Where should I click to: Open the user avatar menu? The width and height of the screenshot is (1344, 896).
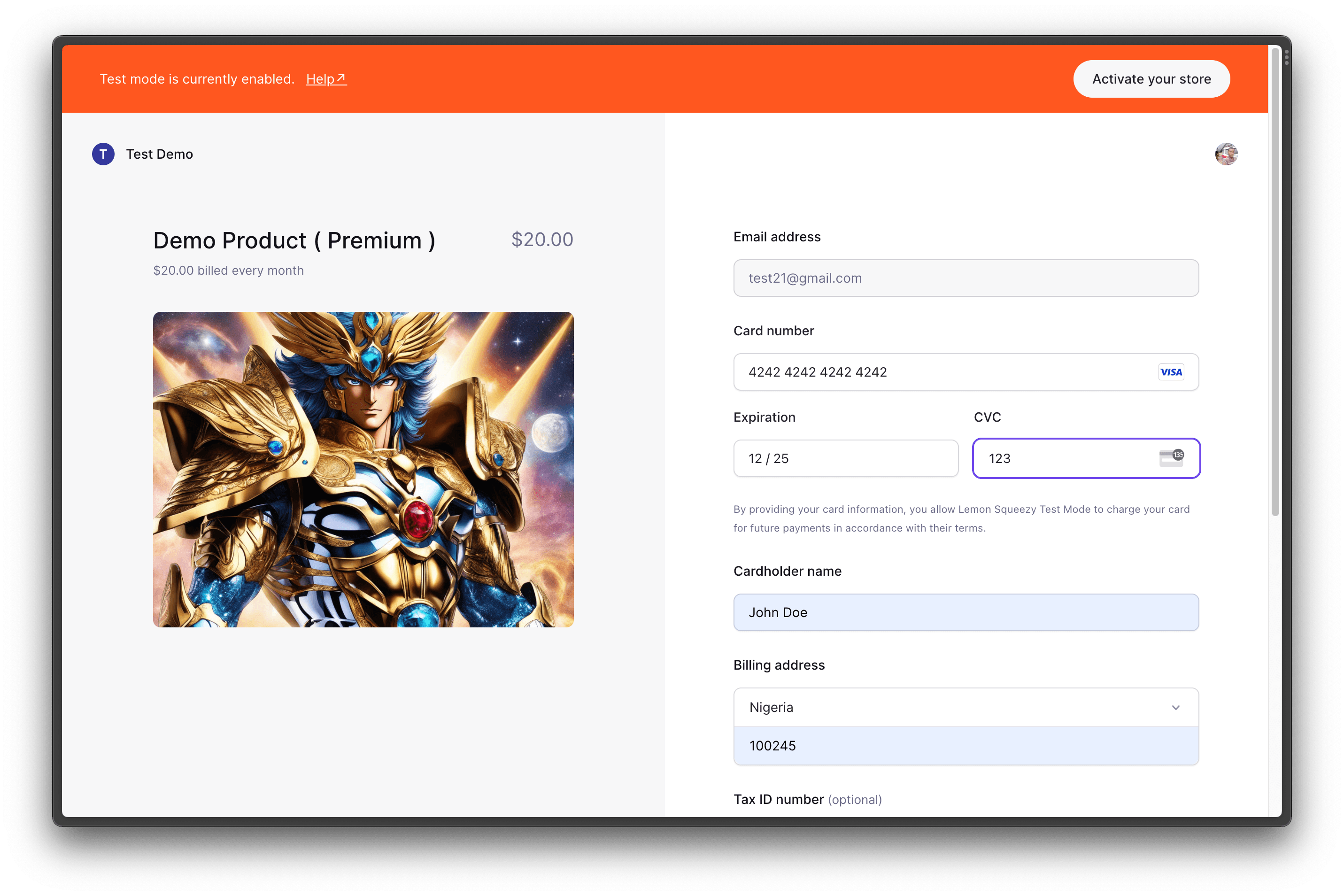1226,154
